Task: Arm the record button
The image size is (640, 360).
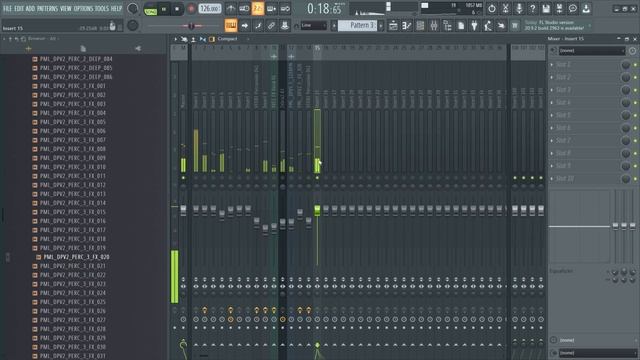Action: [x=191, y=9]
